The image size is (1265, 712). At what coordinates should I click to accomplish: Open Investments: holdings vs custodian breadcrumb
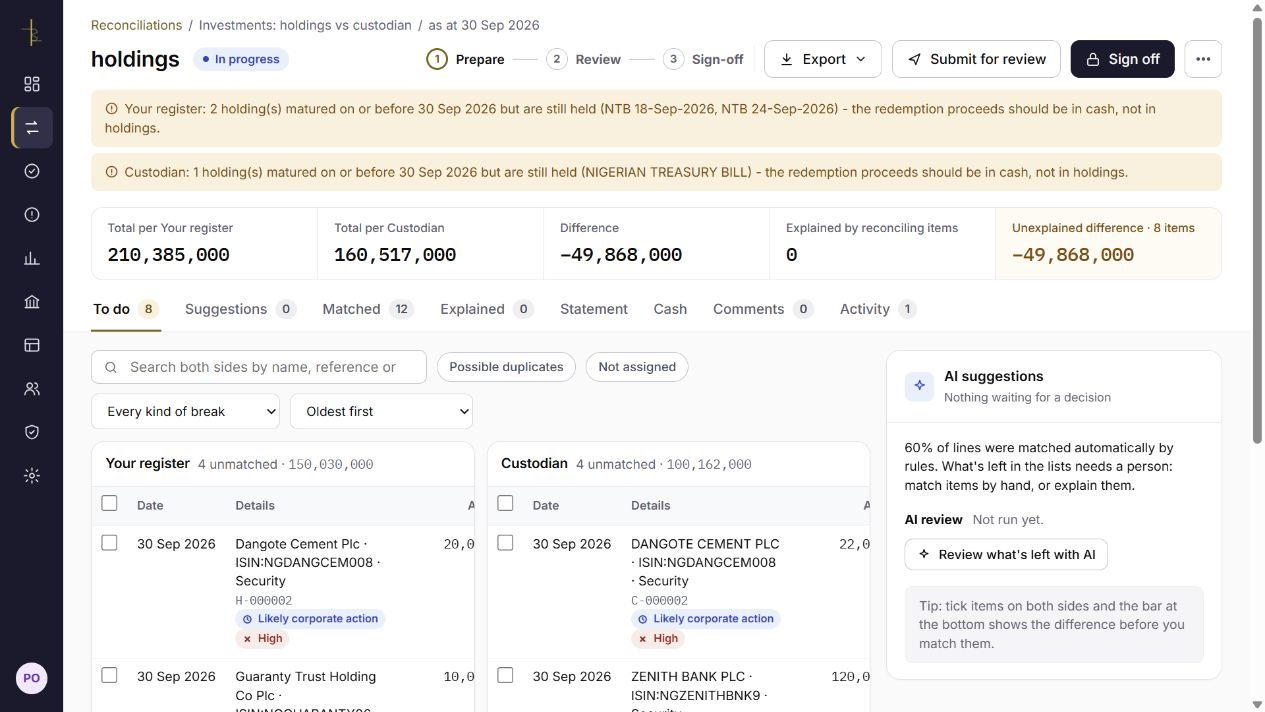[x=305, y=25]
